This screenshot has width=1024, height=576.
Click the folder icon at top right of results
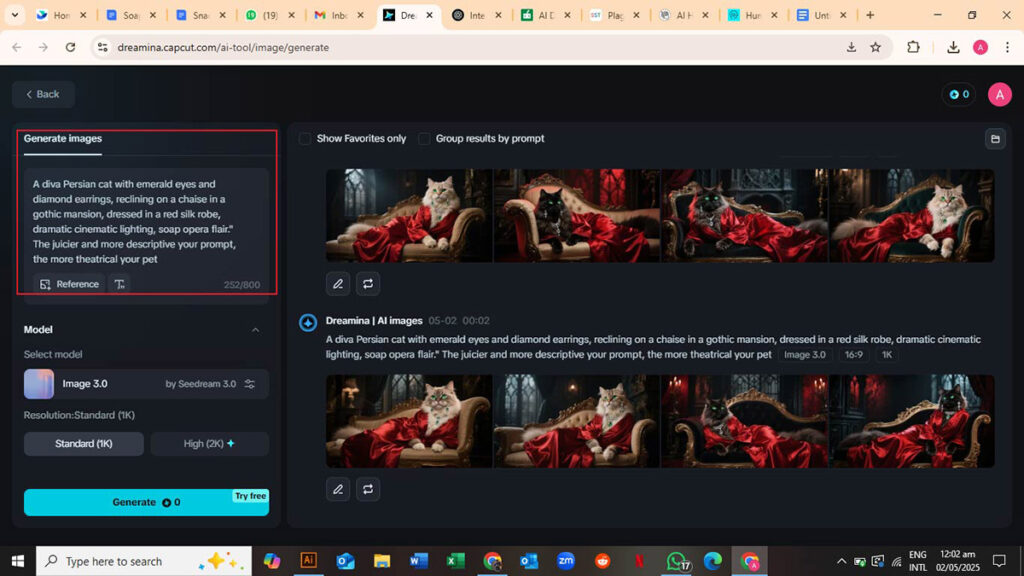tap(995, 139)
